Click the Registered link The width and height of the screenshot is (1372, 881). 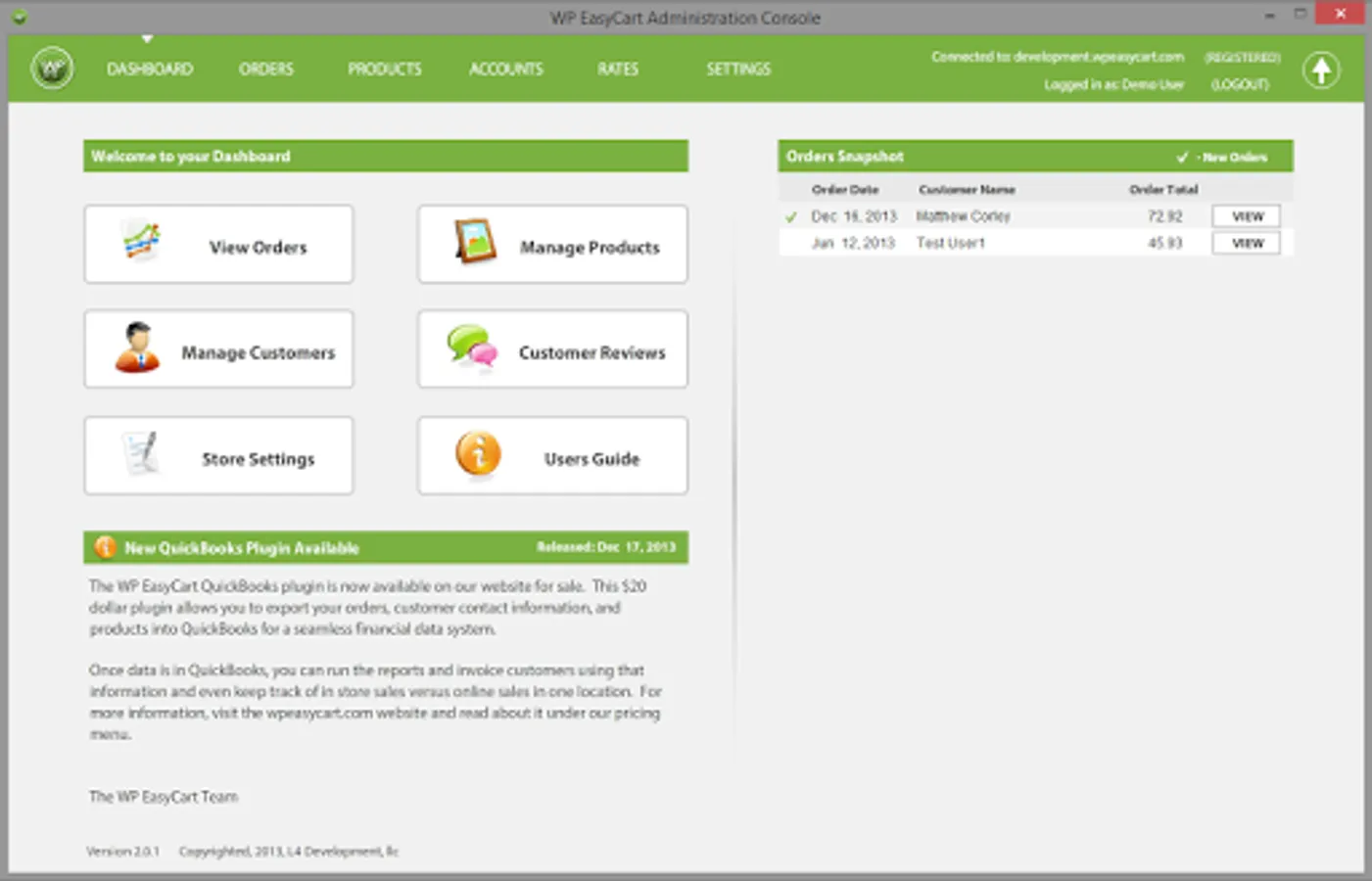point(1242,57)
